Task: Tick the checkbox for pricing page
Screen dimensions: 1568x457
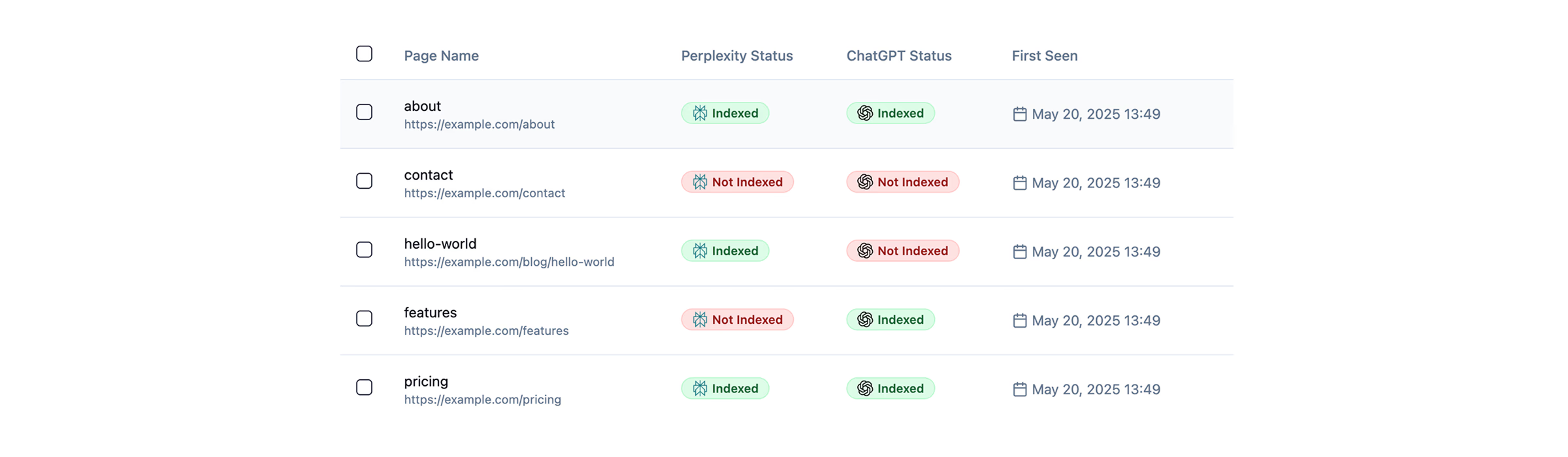Action: coord(365,388)
